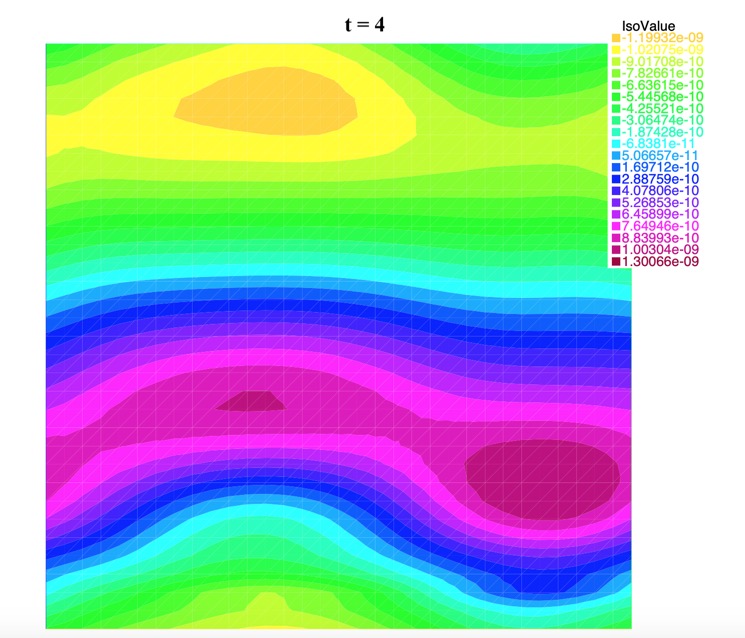
Task: Select the swatch beside 8.83993e-10
Action: pos(616,238)
